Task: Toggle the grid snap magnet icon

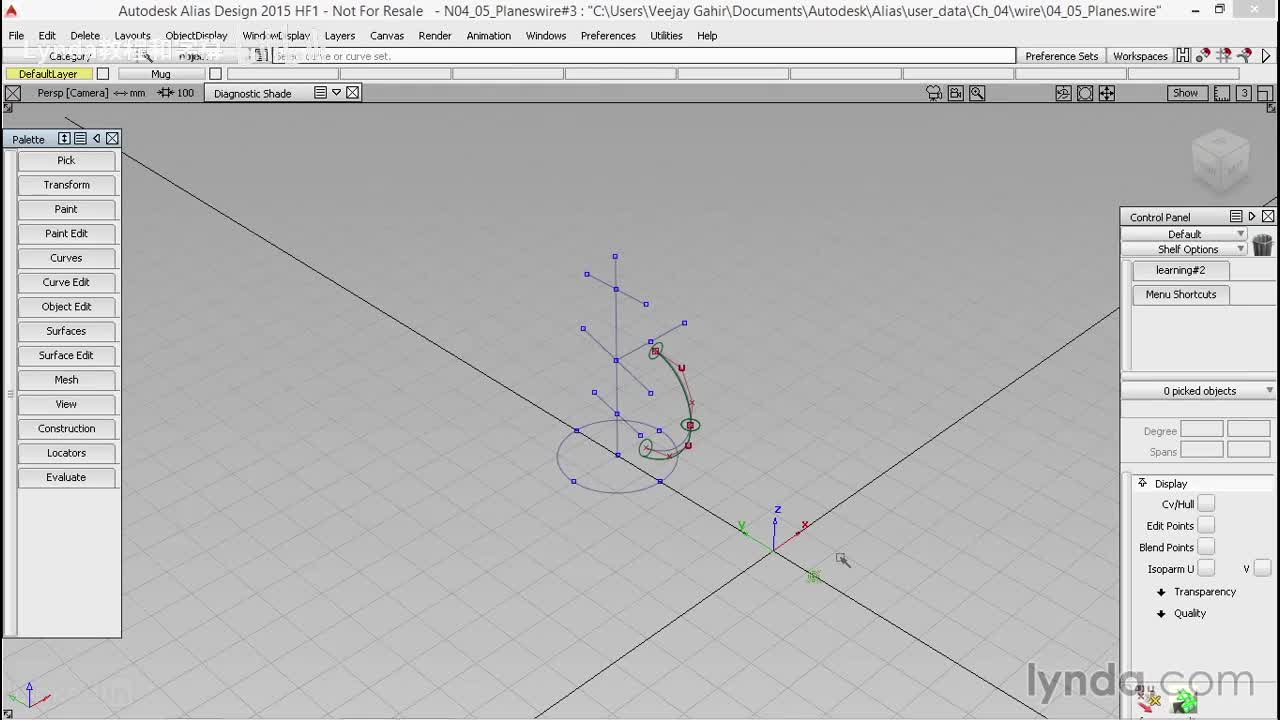Action: tap(1224, 56)
